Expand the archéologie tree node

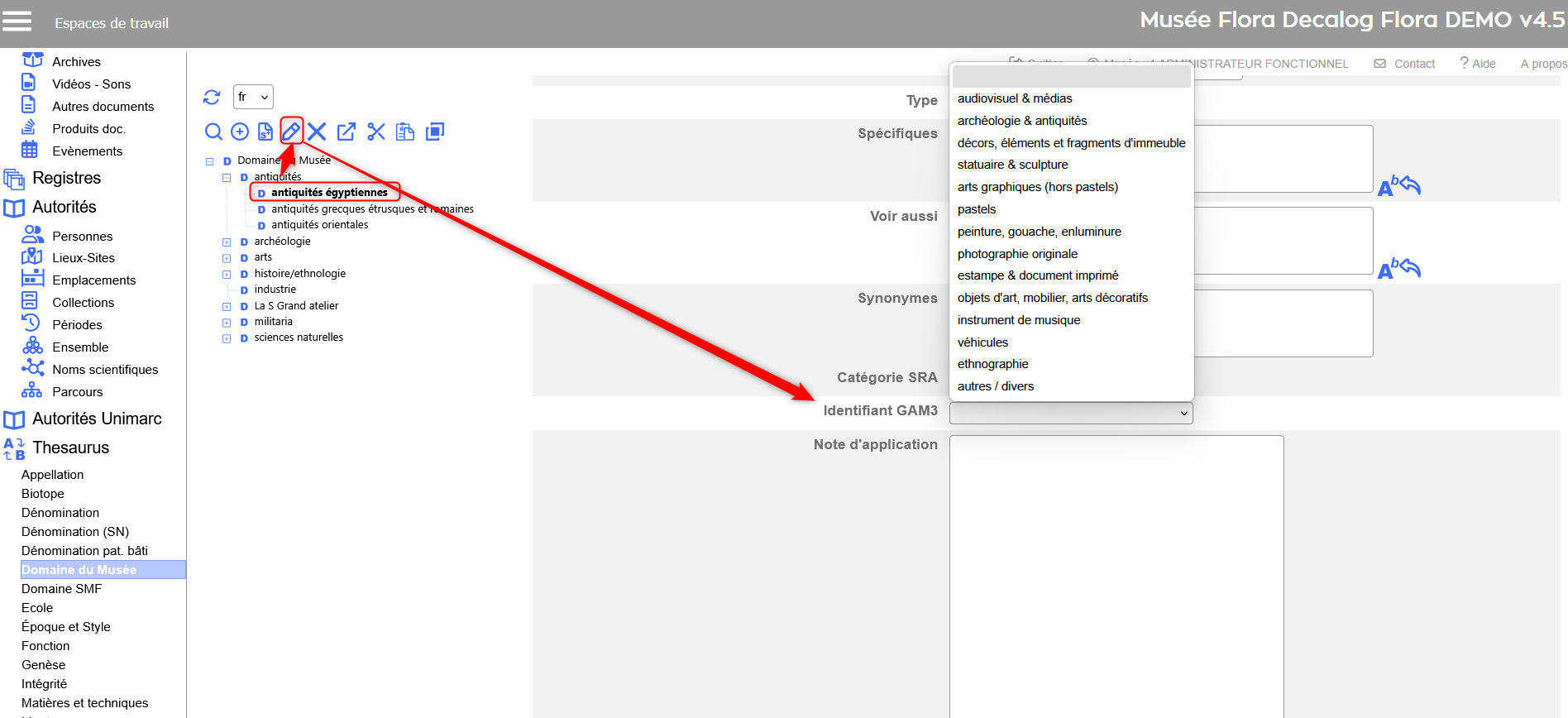(227, 242)
